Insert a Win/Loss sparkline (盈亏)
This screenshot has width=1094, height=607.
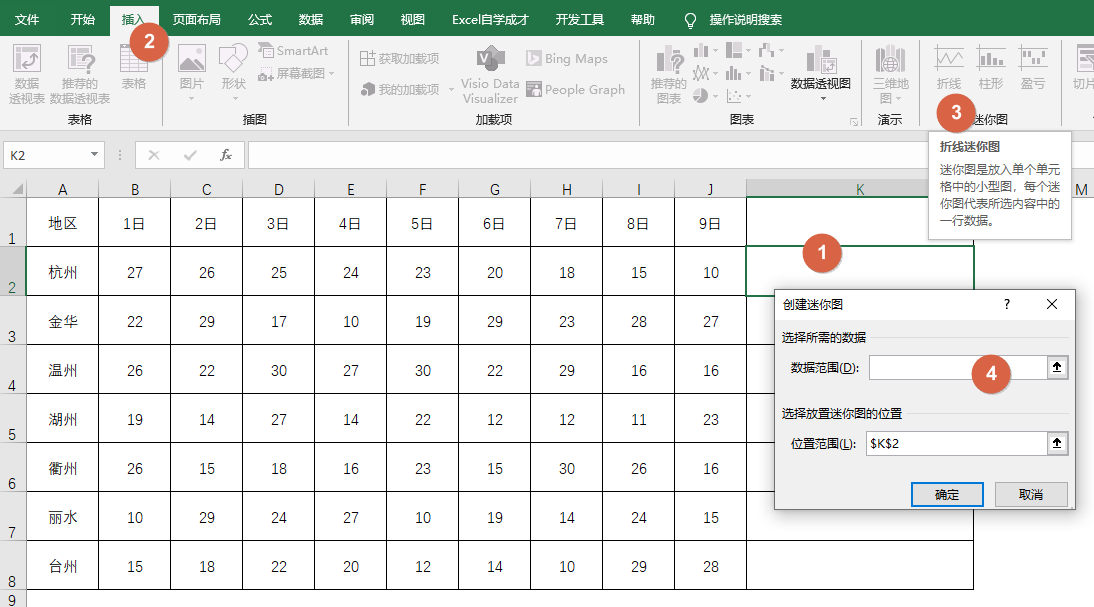click(x=1033, y=68)
